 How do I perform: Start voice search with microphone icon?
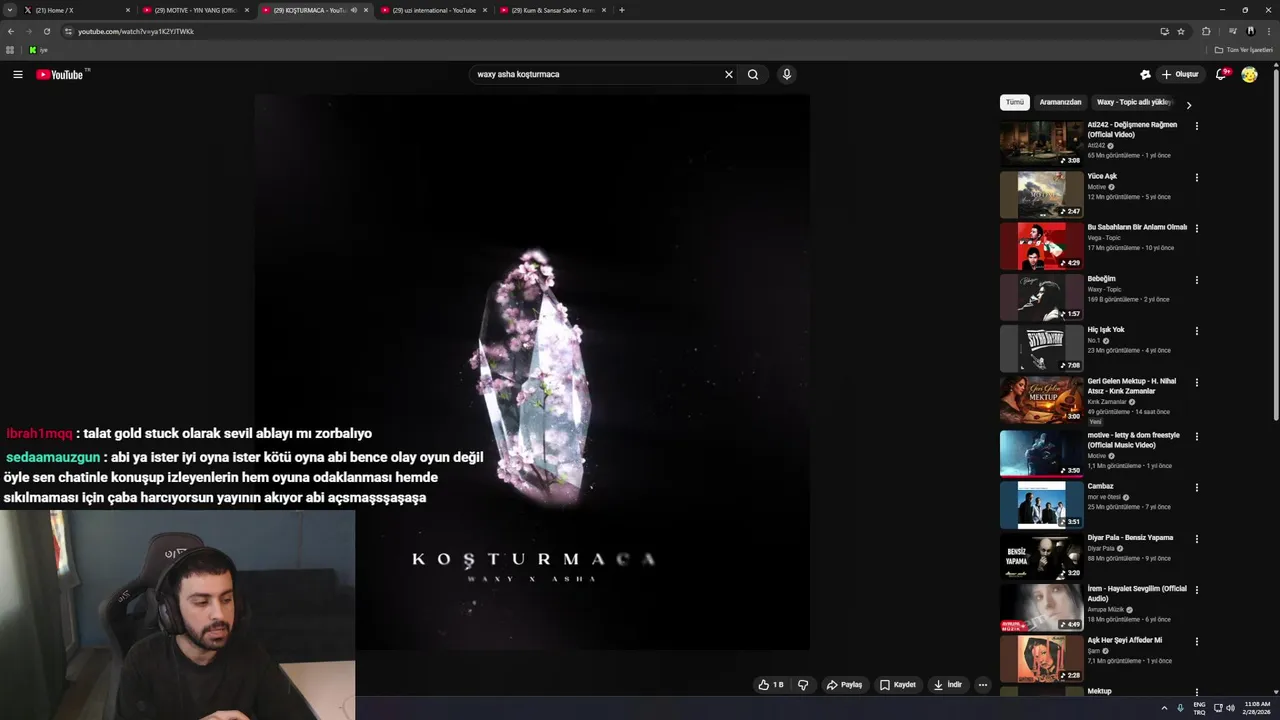click(787, 74)
